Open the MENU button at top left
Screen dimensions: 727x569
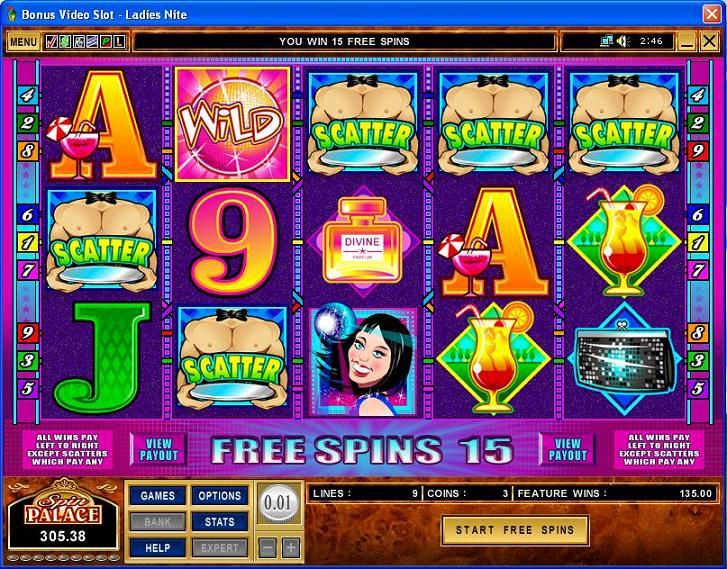pos(23,42)
